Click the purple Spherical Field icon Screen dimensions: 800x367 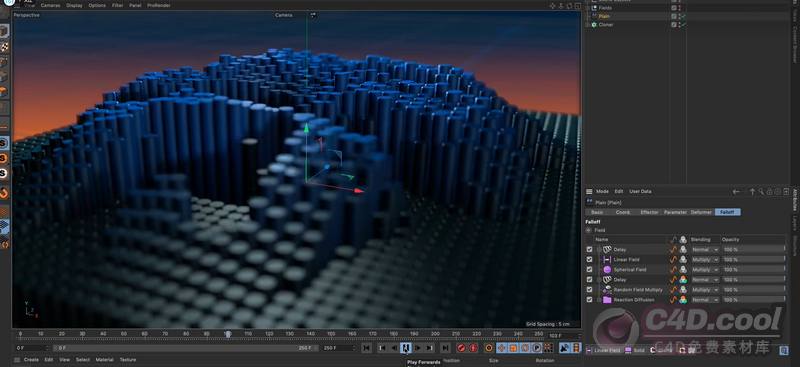pyautogui.click(x=607, y=270)
